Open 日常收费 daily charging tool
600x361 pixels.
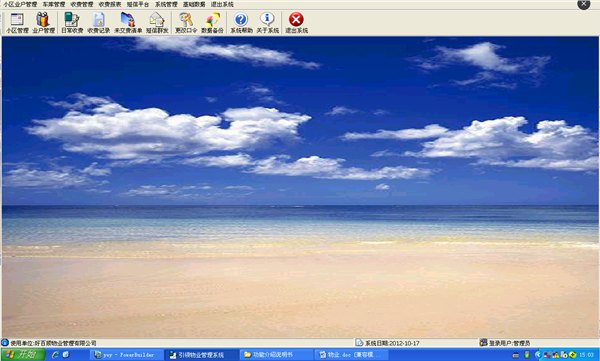click(72, 23)
